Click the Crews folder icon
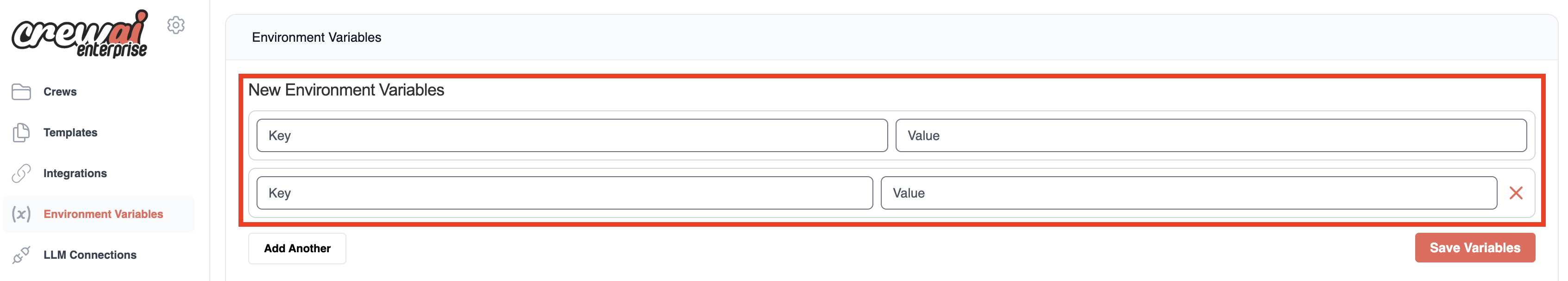This screenshot has width=1568, height=281. pyautogui.click(x=21, y=91)
